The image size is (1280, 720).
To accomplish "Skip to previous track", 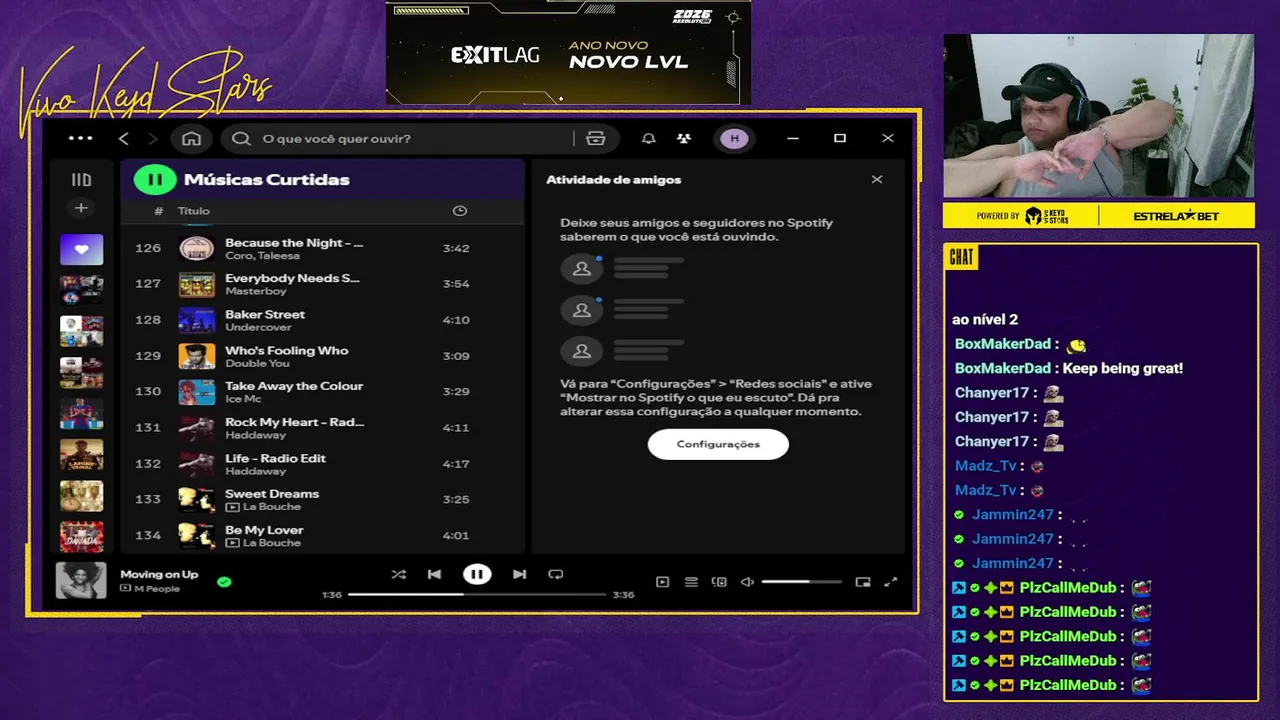I will click(434, 574).
